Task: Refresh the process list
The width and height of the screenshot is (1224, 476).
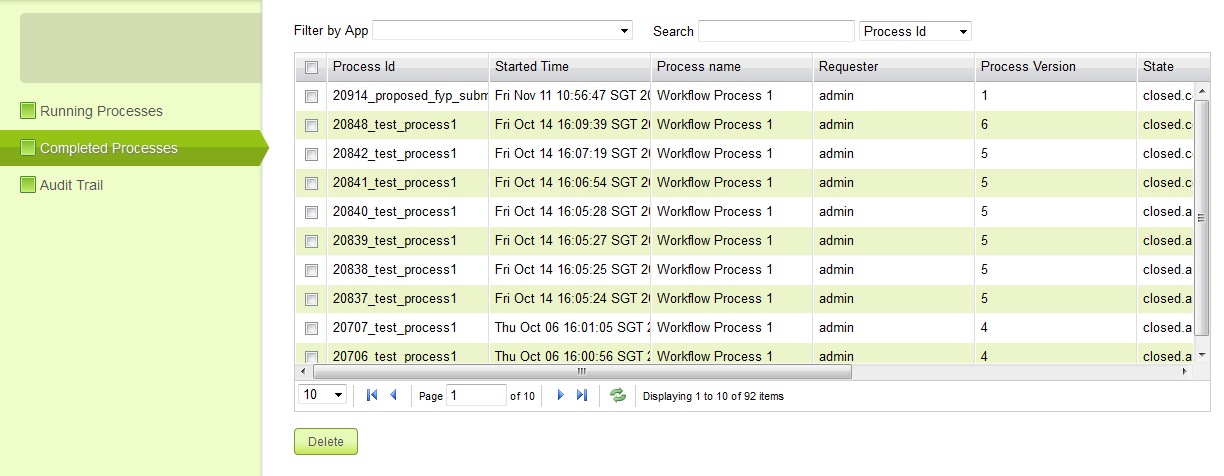Action: (618, 396)
